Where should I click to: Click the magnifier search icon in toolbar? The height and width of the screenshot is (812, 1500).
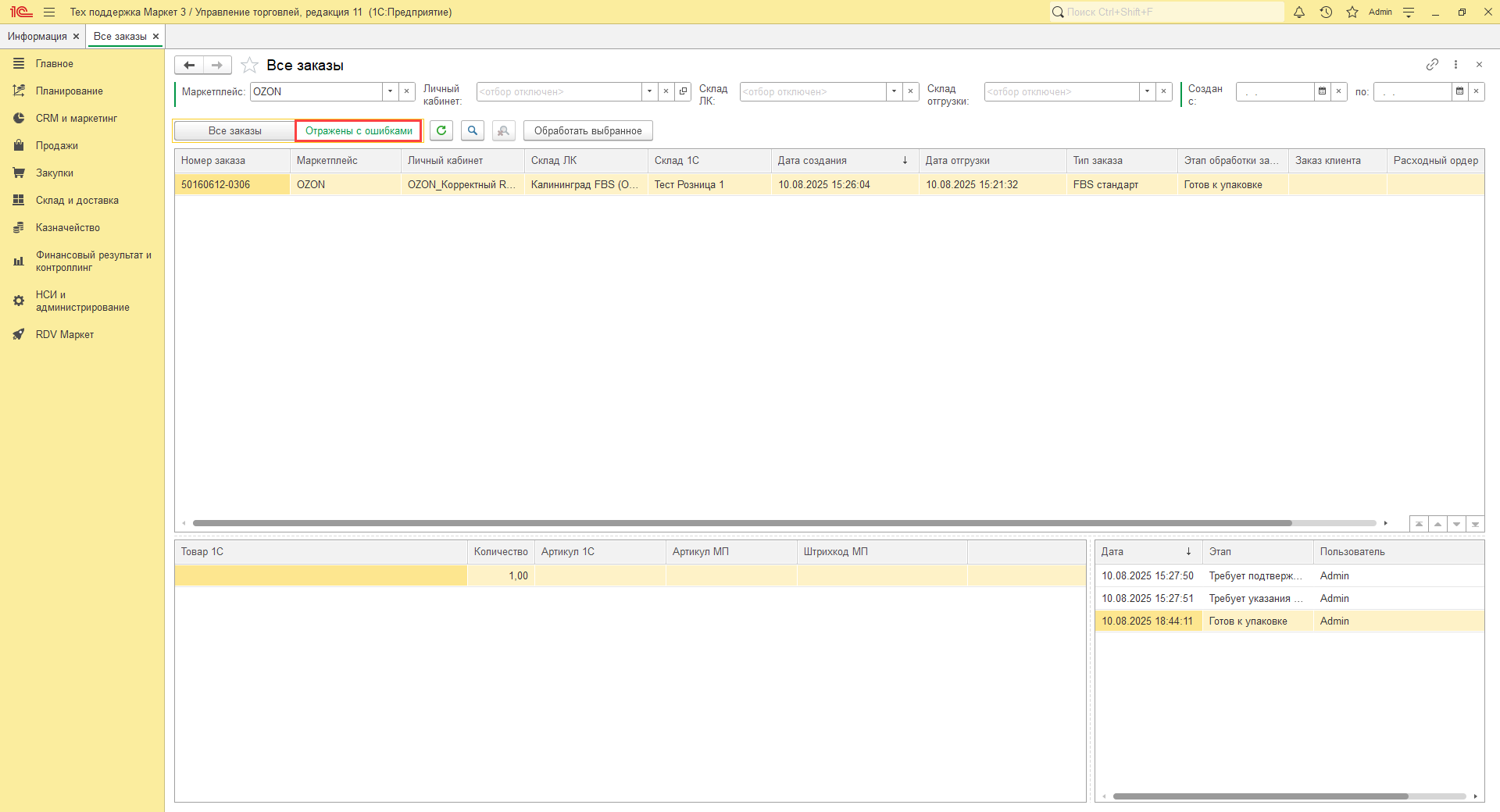473,131
